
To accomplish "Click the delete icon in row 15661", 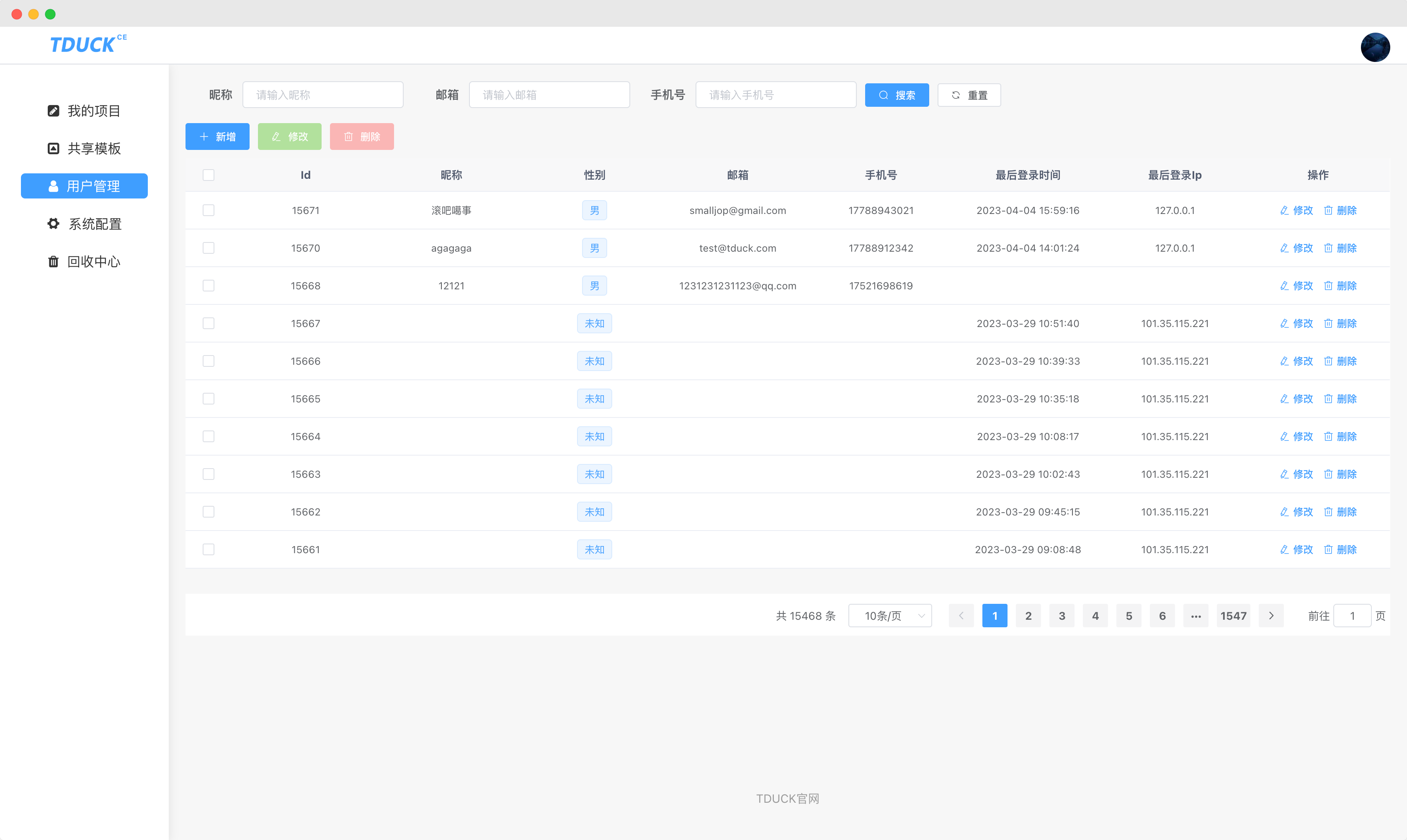I will click(1328, 550).
